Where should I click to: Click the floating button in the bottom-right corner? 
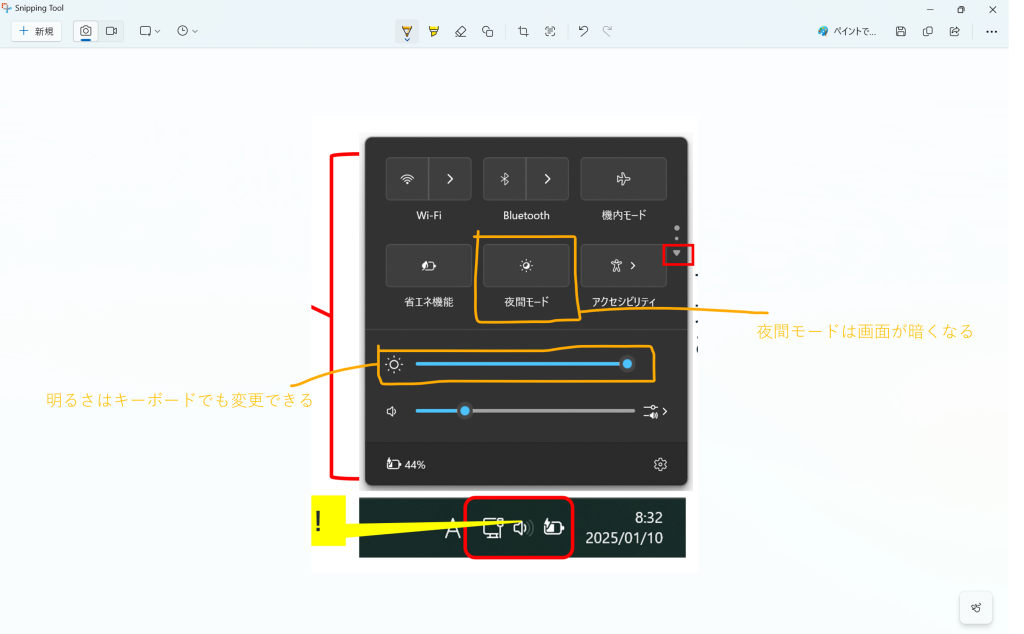976,607
